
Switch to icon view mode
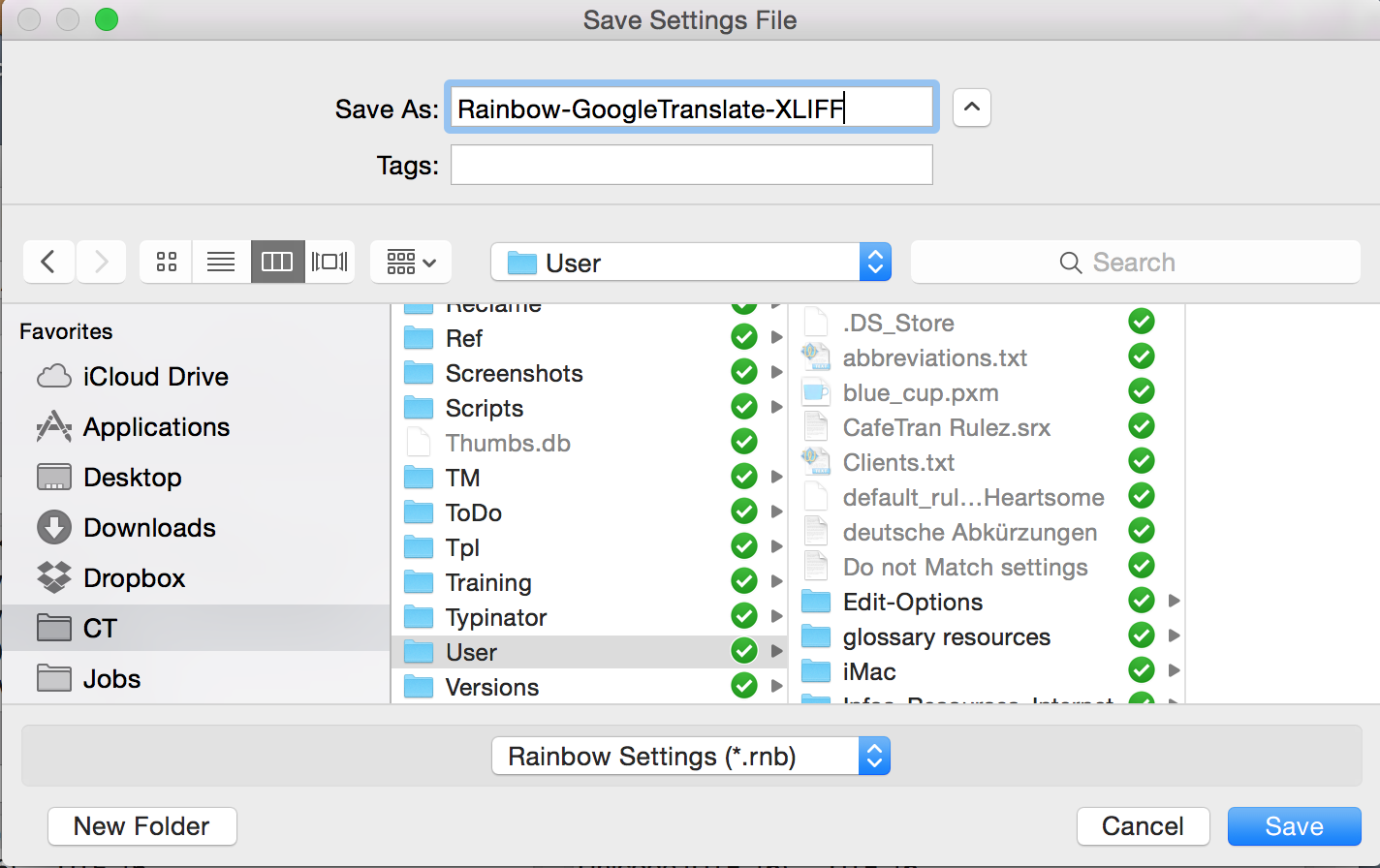[x=167, y=263]
